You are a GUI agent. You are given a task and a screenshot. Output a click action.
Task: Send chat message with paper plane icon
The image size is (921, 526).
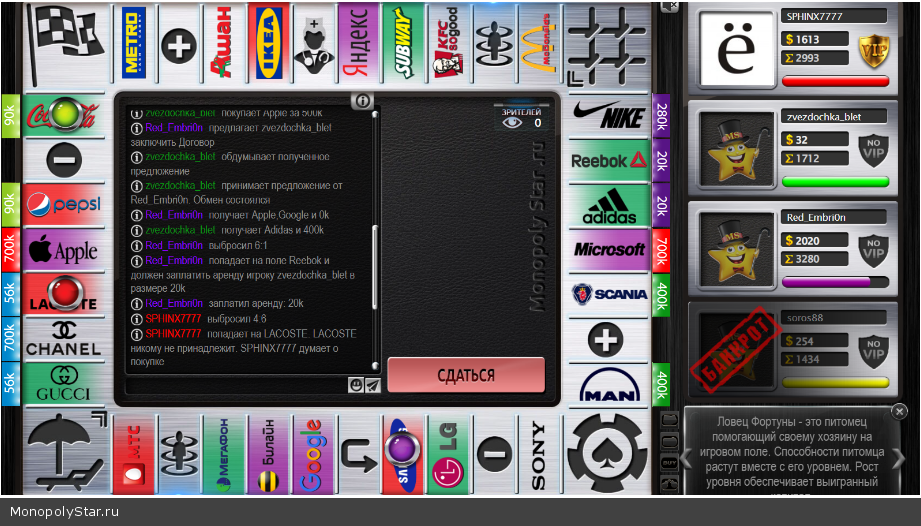point(373,385)
